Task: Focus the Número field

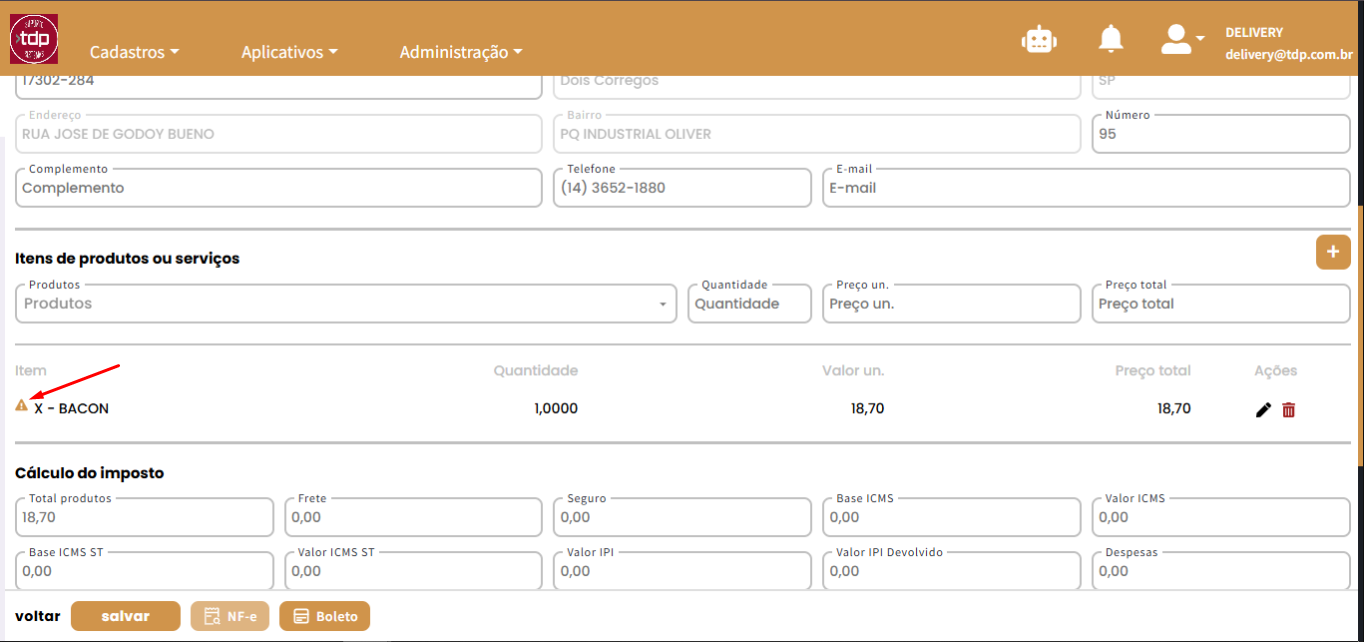Action: click(1221, 134)
